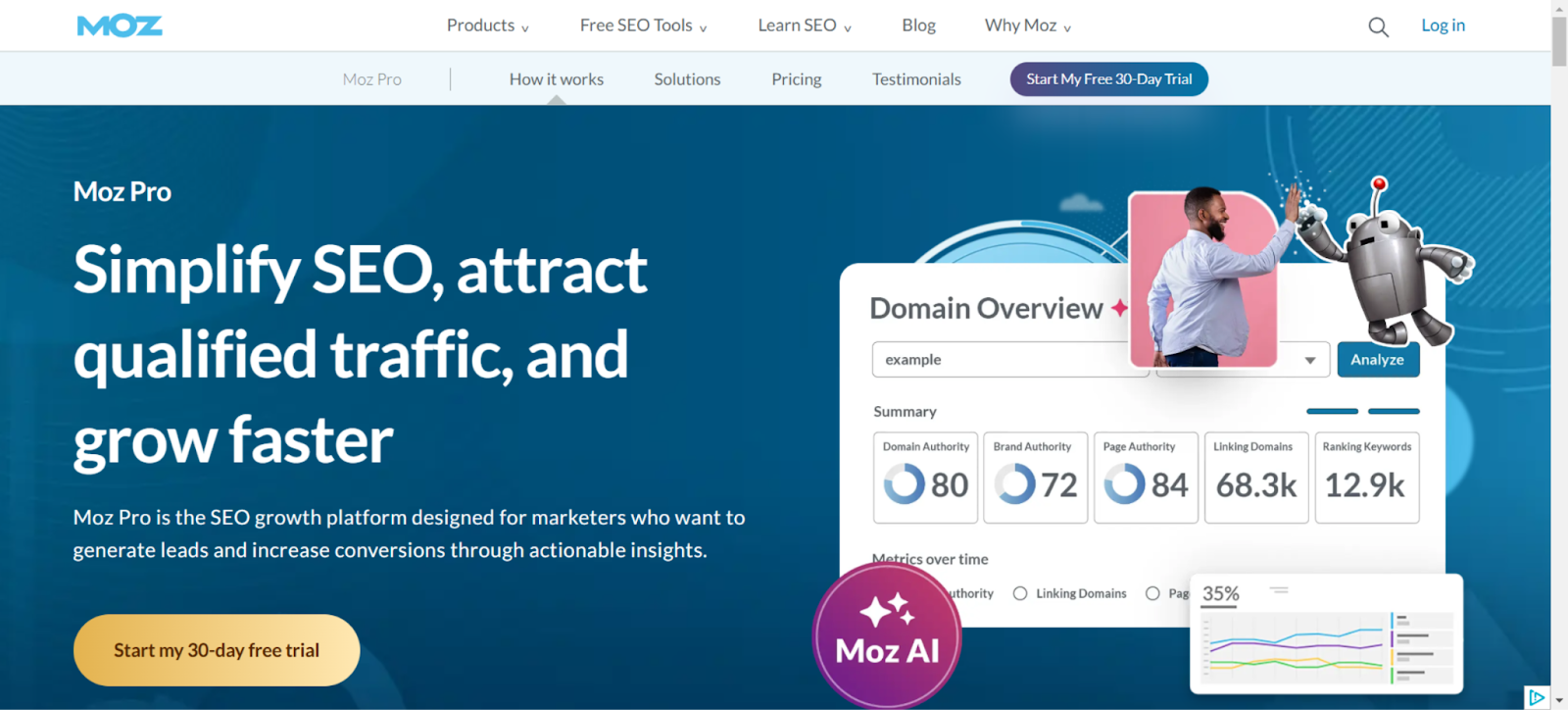
Task: Click the Moz Pro sub-navigation label
Action: tap(372, 79)
